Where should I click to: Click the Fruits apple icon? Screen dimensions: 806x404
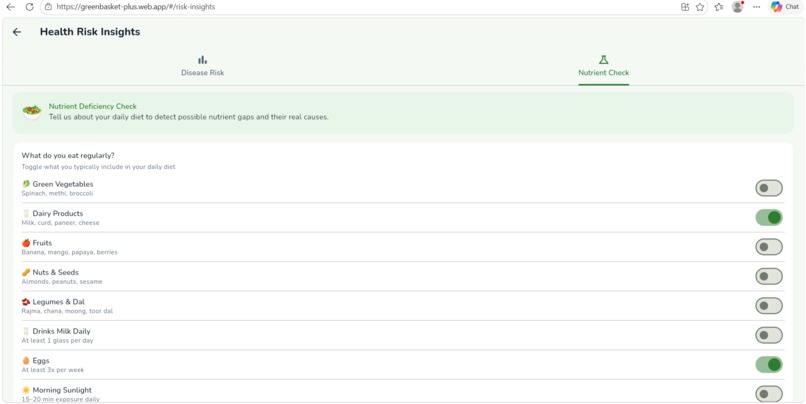click(26, 243)
